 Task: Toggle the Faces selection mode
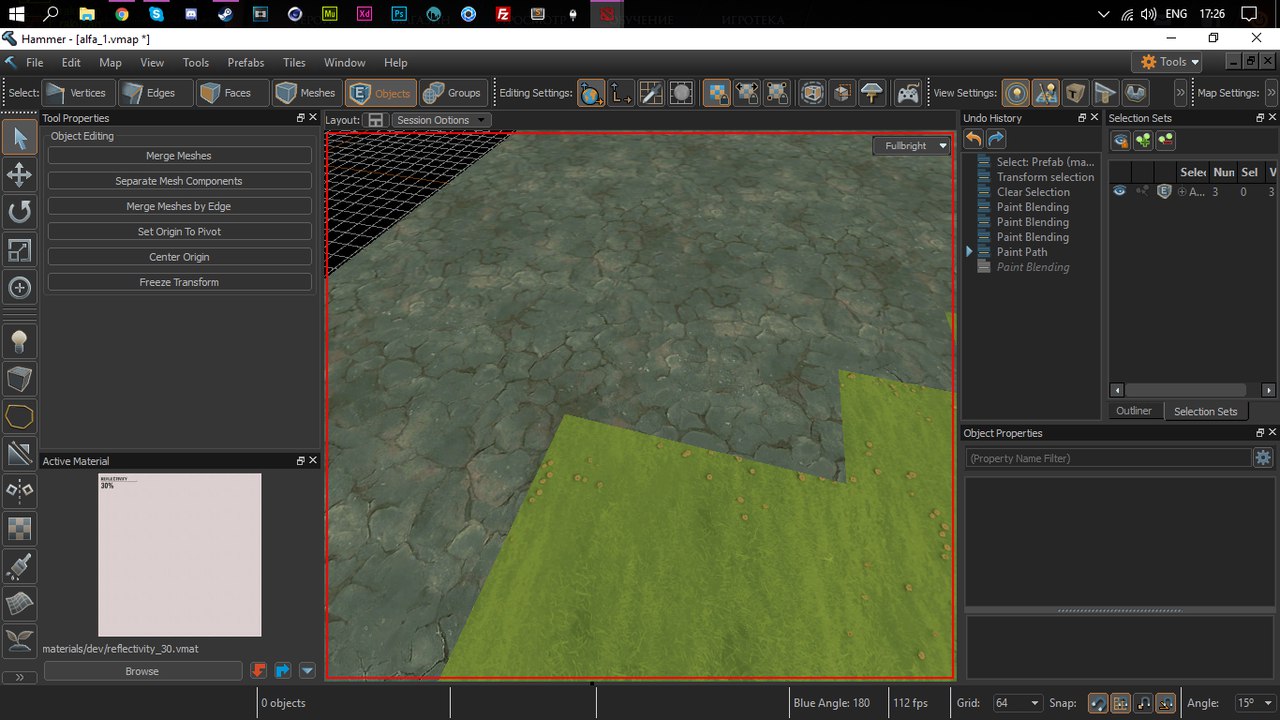(x=226, y=93)
